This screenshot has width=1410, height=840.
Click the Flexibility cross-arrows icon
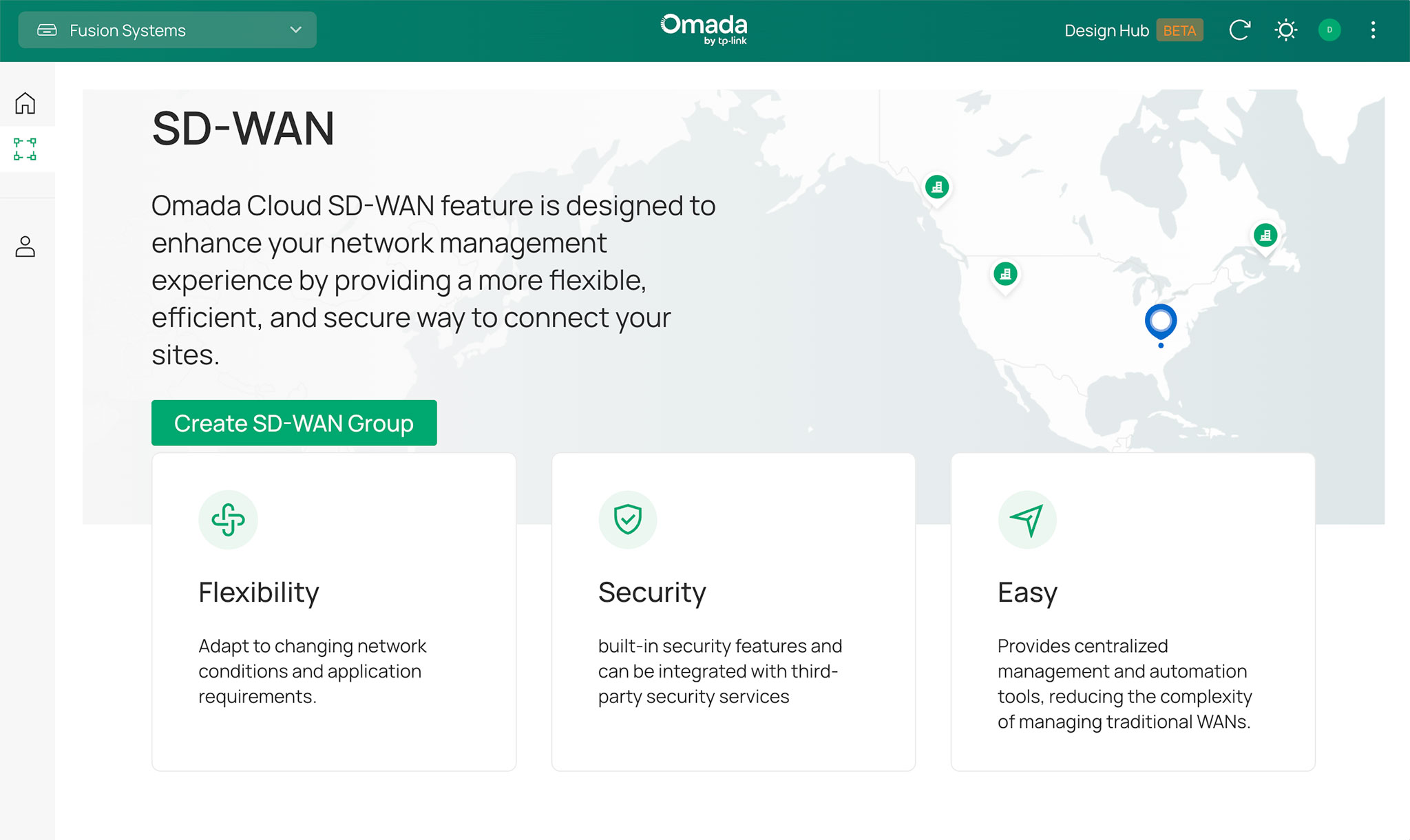pyautogui.click(x=229, y=520)
